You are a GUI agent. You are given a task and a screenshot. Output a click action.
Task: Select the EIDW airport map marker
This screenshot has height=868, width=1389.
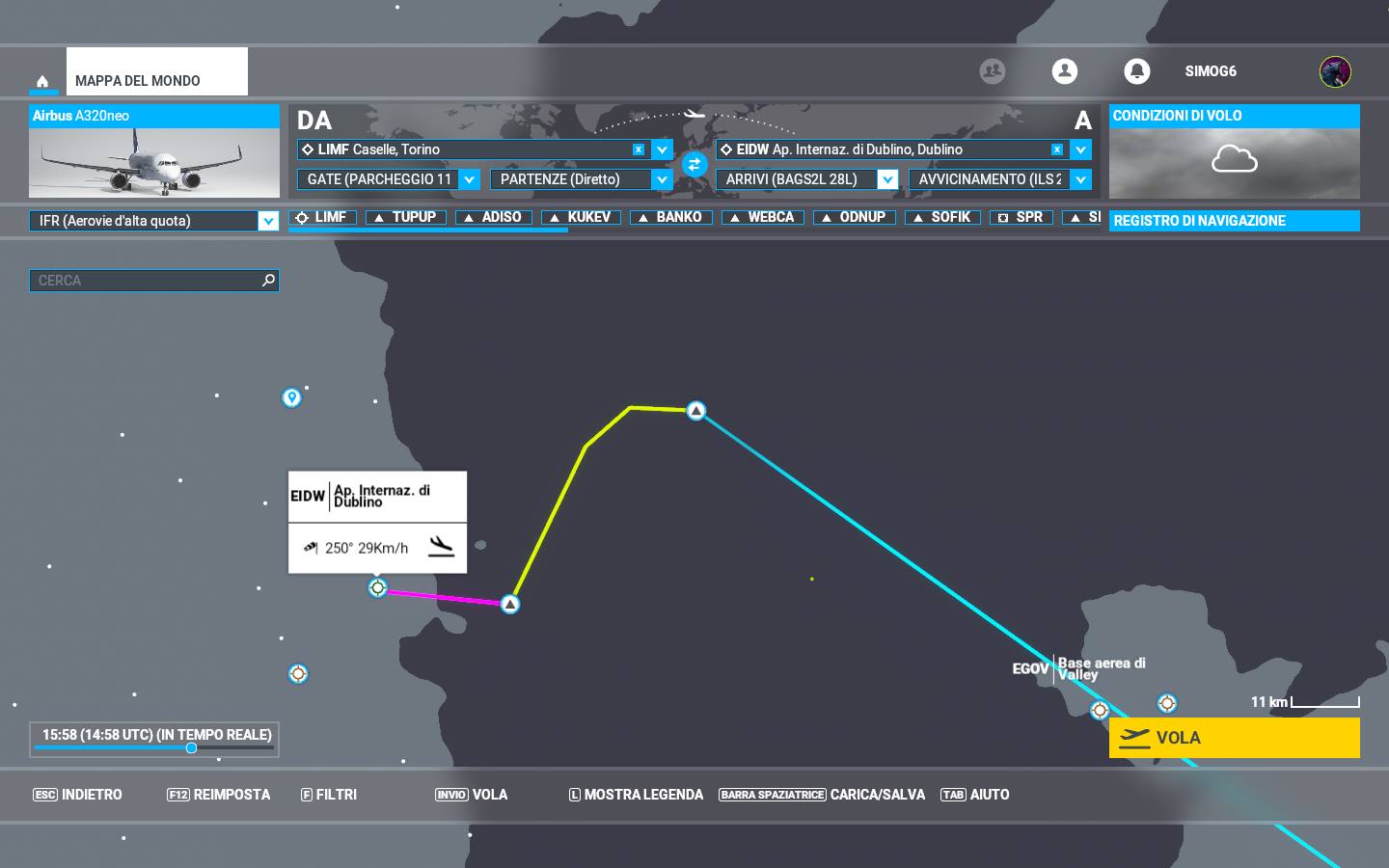(377, 587)
